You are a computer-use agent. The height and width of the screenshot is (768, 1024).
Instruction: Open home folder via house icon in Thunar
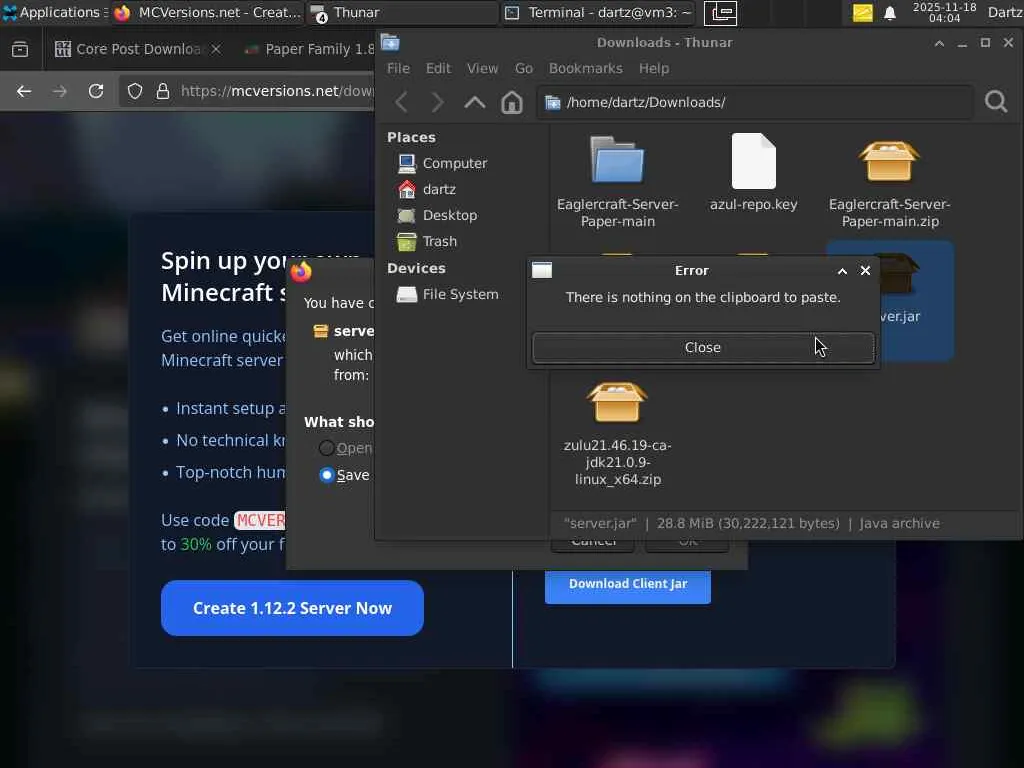tap(512, 103)
